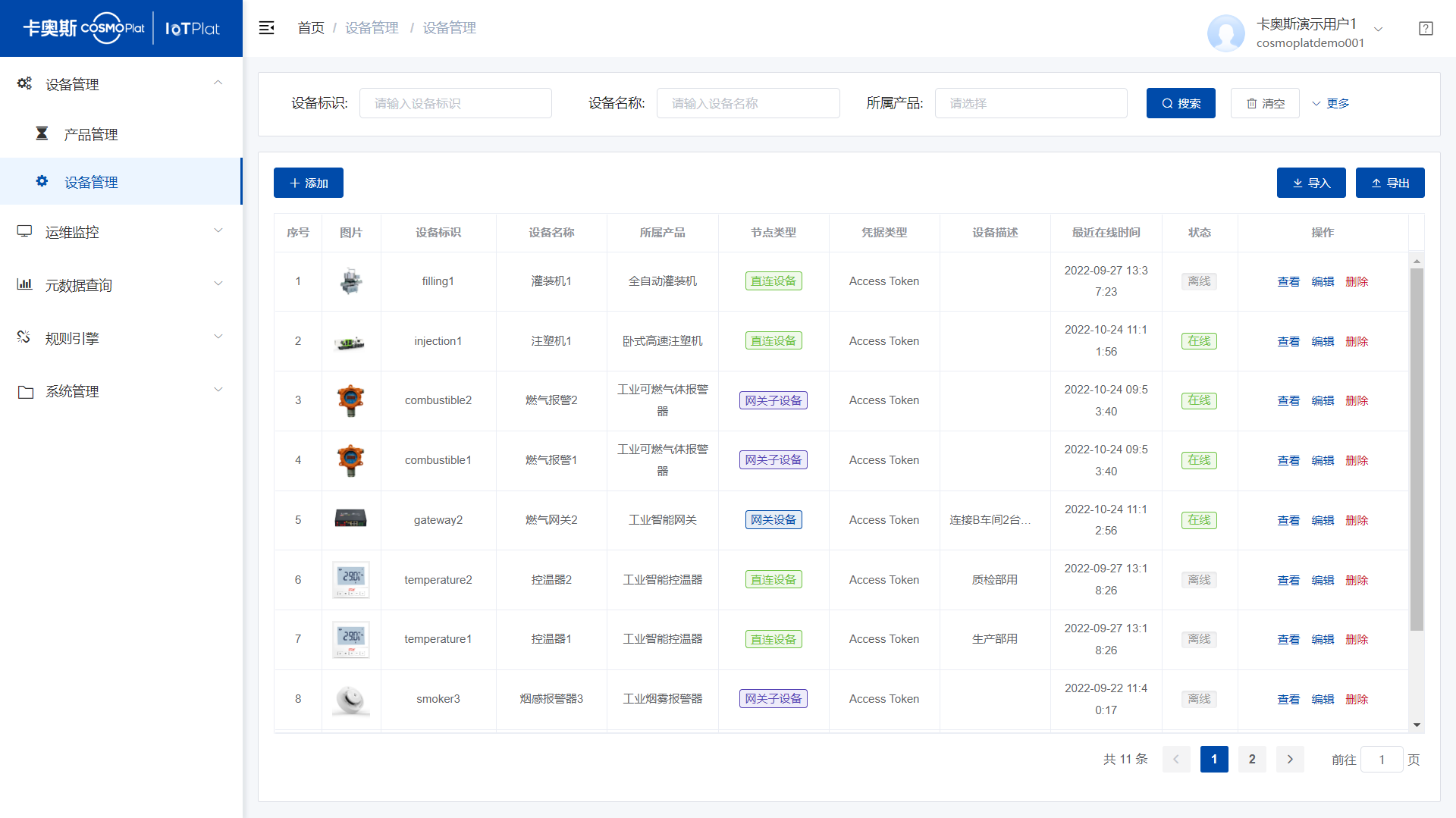Open filling1 device thumbnail image
The width and height of the screenshot is (1456, 818).
351,281
